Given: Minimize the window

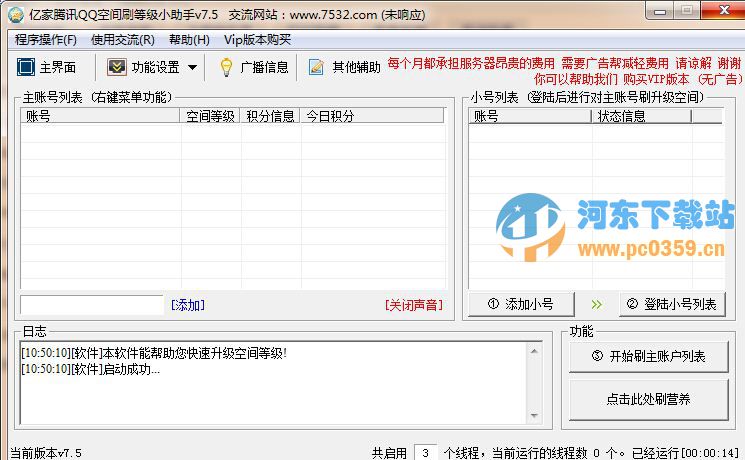Looking at the screenshot, I should tap(660, 12).
